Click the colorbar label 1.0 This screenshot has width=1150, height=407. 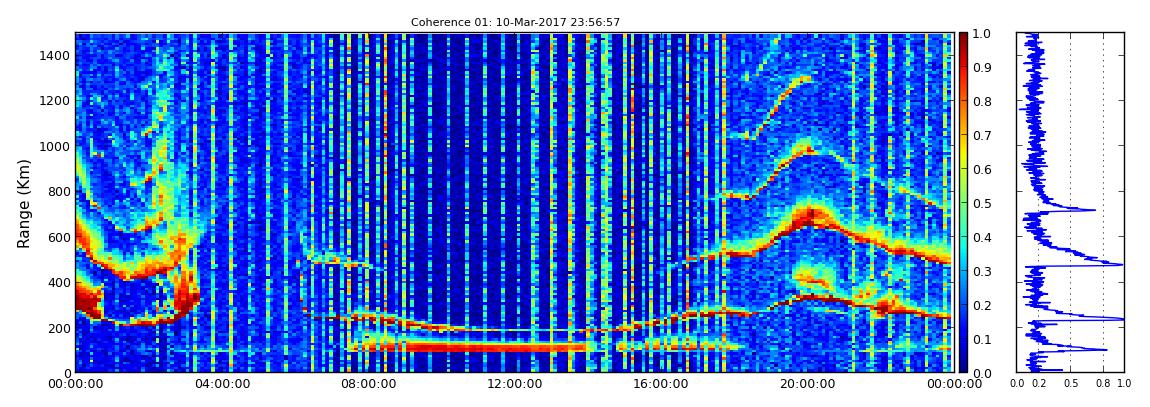click(982, 34)
